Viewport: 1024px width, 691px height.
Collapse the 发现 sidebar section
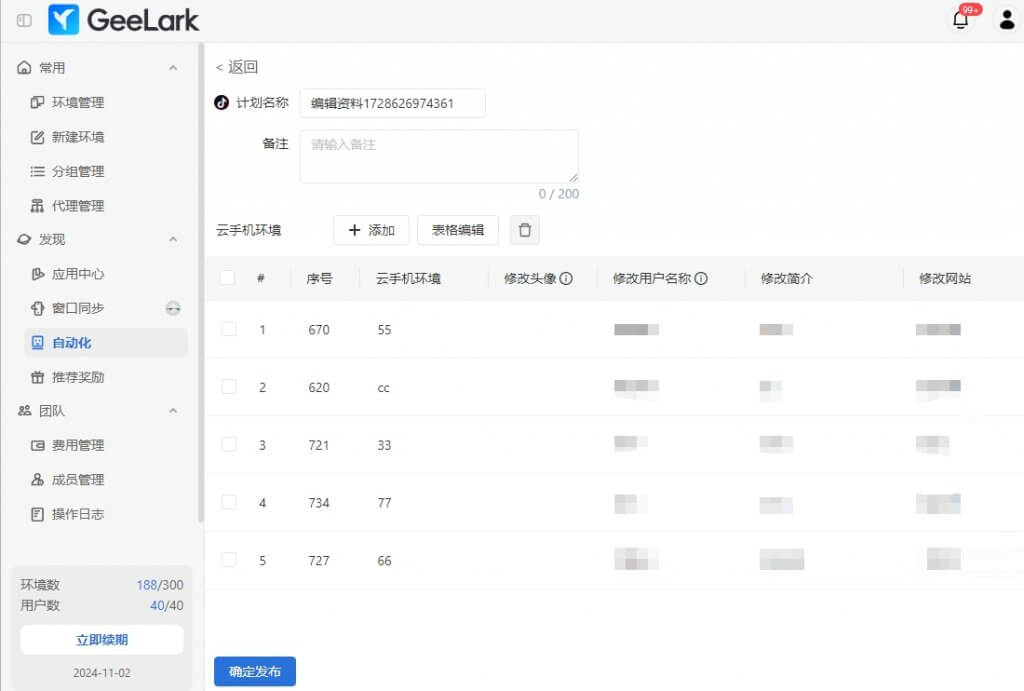tap(173, 240)
